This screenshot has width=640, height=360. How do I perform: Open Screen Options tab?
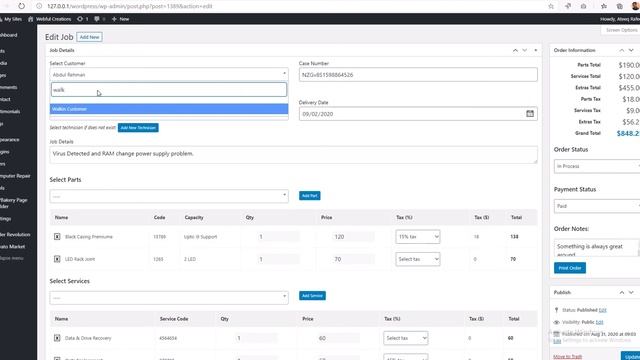(x=621, y=30)
